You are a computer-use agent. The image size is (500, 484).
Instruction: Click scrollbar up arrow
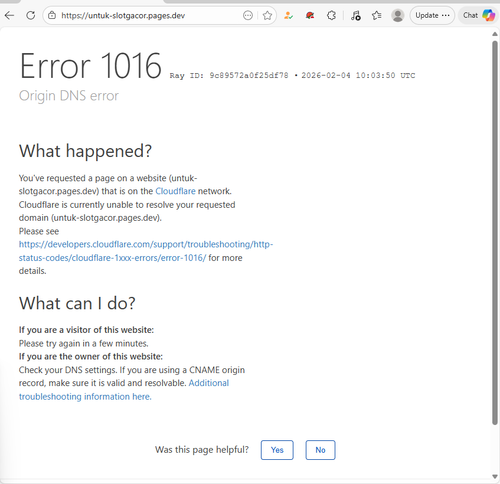pyautogui.click(x=495, y=34)
